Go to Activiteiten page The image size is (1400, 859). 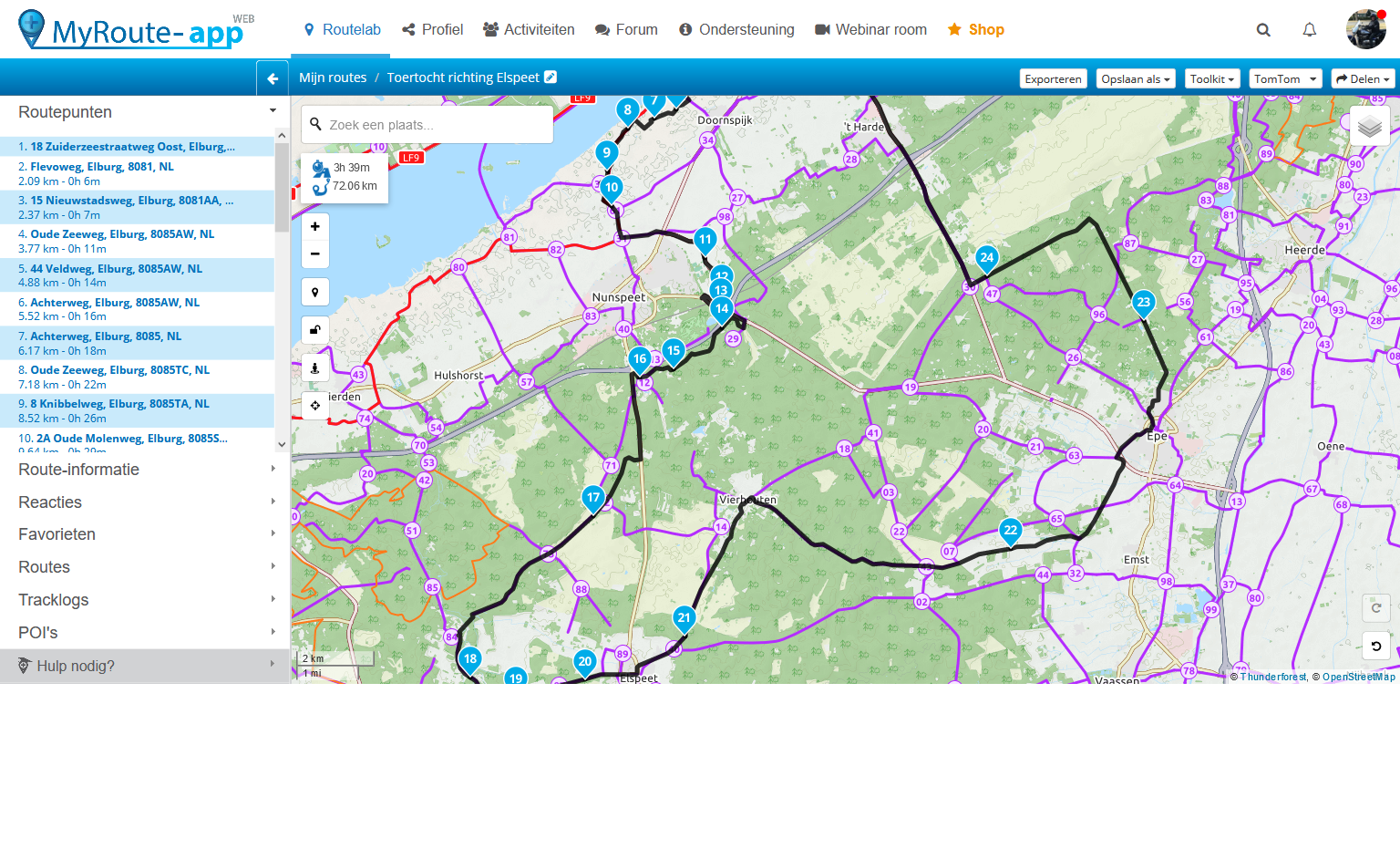click(529, 30)
